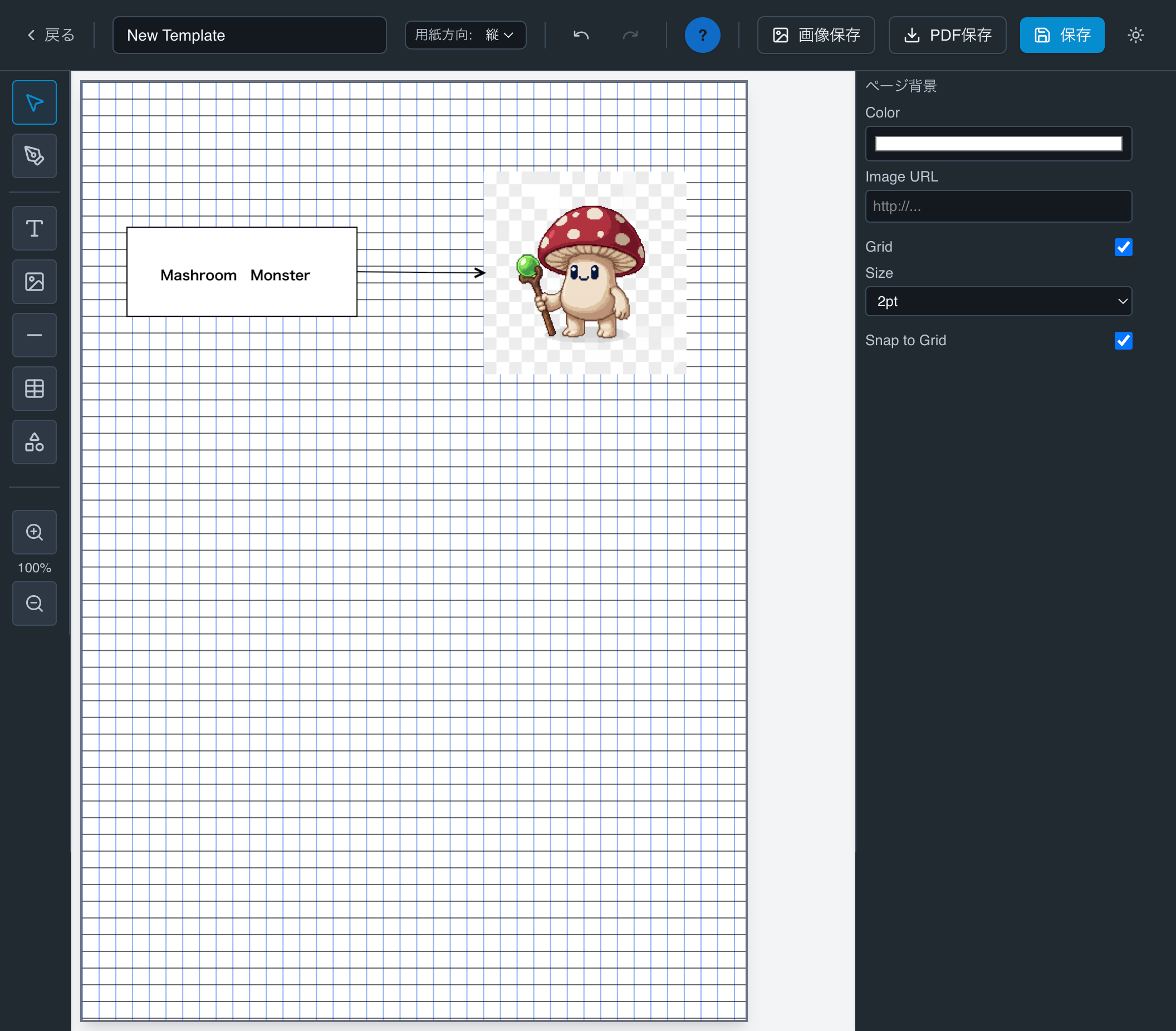Pick the table tool
This screenshot has width=1176, height=1031.
point(34,389)
